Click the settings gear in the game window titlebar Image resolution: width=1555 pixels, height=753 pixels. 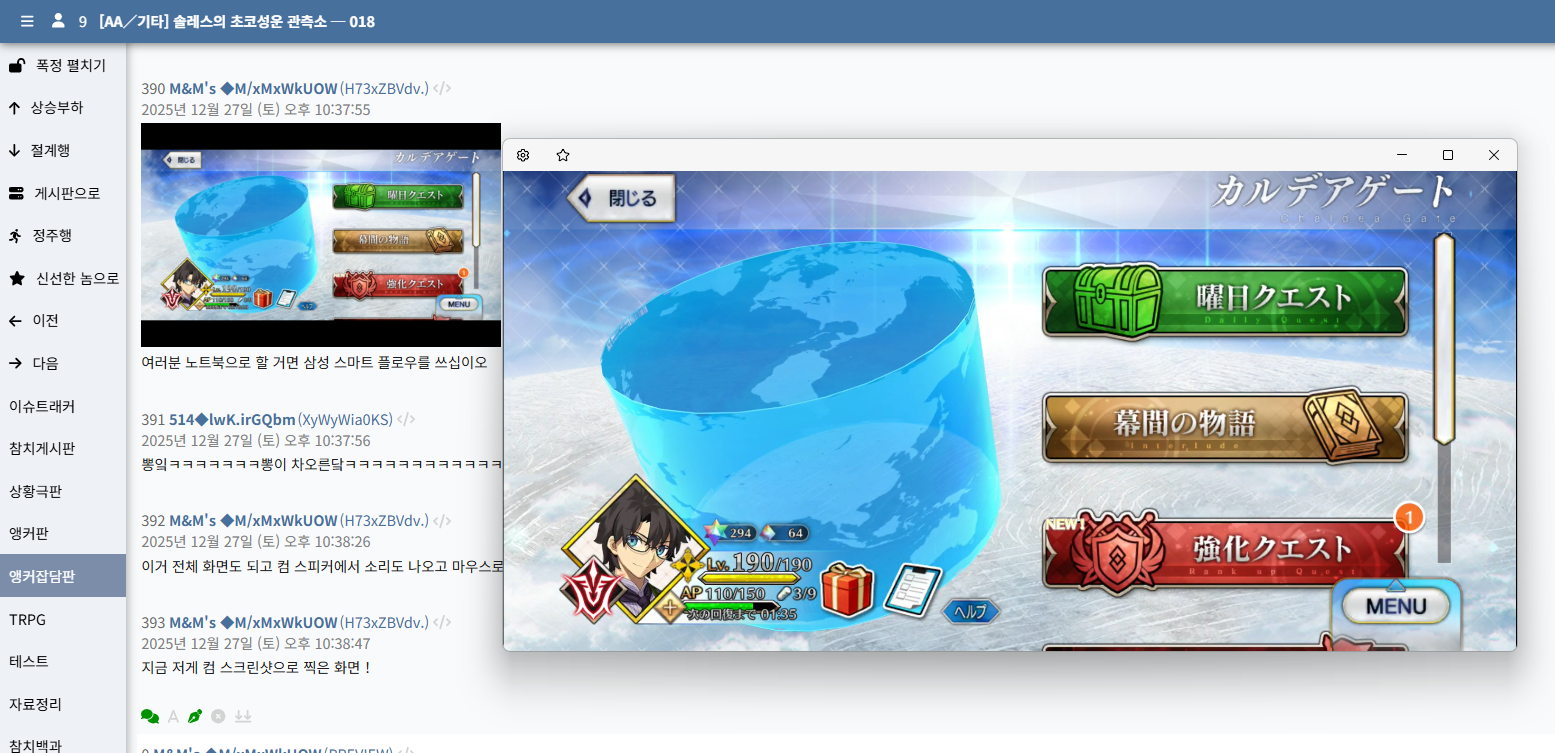(523, 155)
